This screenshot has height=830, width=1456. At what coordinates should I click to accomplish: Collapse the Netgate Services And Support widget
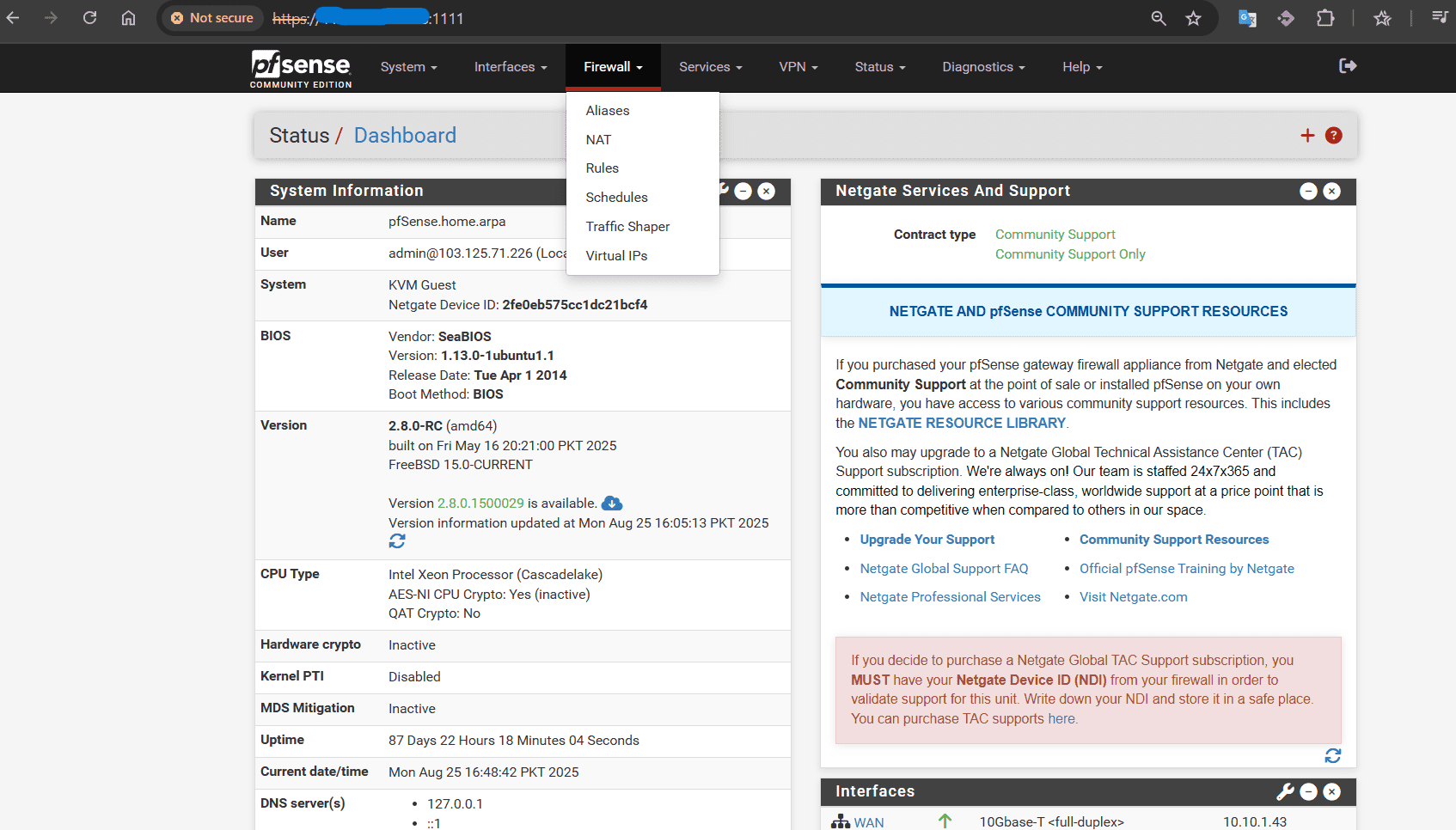[x=1308, y=191]
